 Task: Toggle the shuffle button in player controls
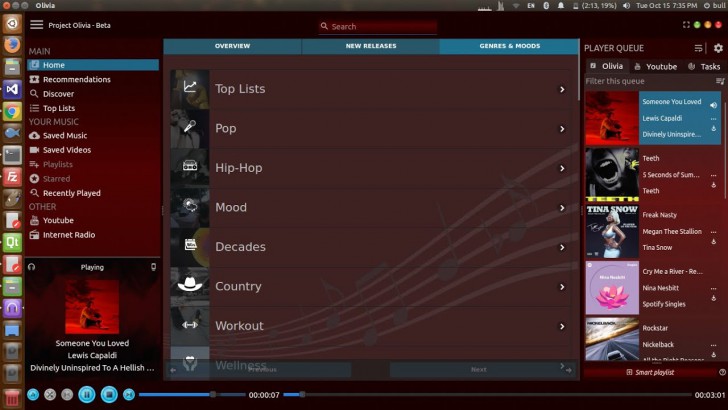50,395
